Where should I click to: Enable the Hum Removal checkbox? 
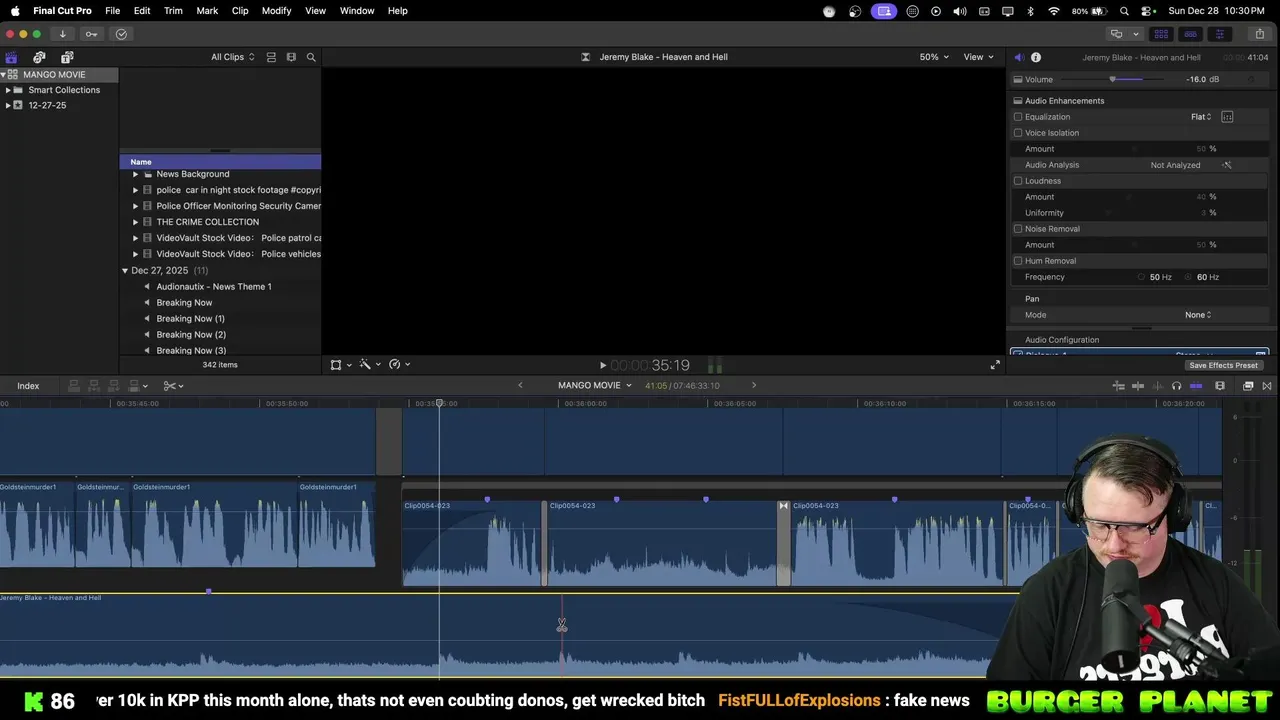1018,261
